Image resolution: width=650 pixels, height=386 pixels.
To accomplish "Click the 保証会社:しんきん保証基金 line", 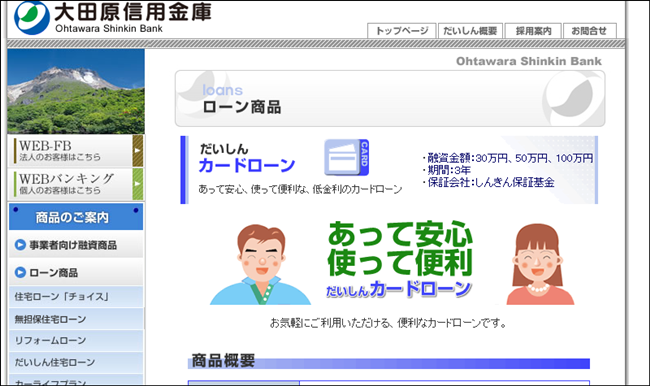I will pos(488,182).
